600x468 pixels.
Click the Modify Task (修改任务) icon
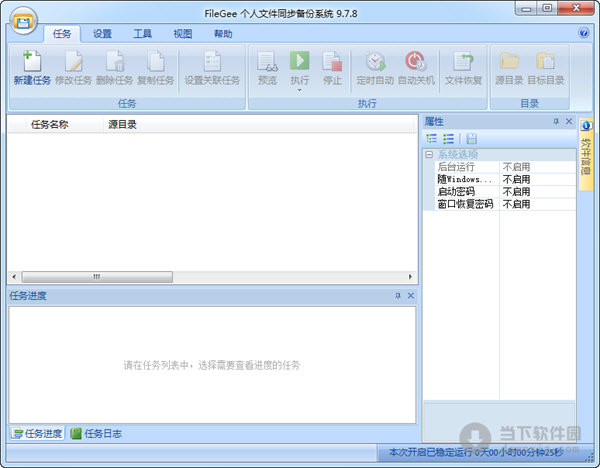pos(74,61)
